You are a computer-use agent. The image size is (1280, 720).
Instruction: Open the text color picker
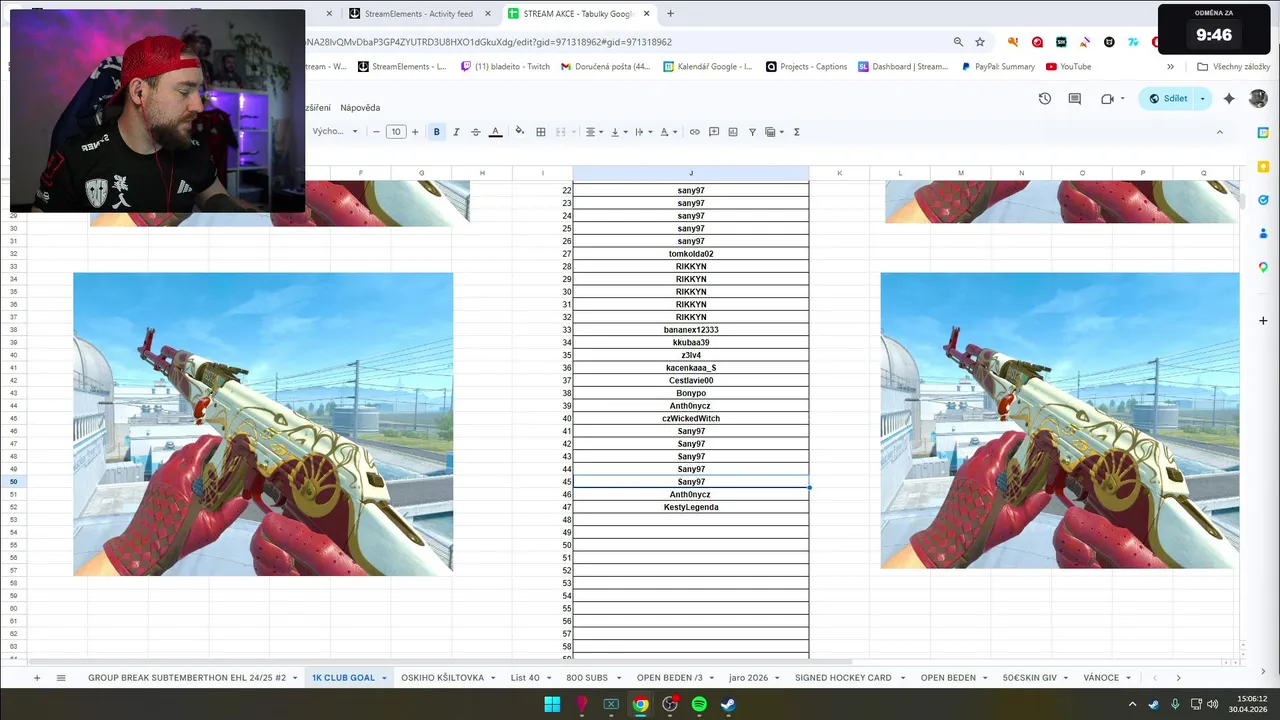[x=495, y=132]
